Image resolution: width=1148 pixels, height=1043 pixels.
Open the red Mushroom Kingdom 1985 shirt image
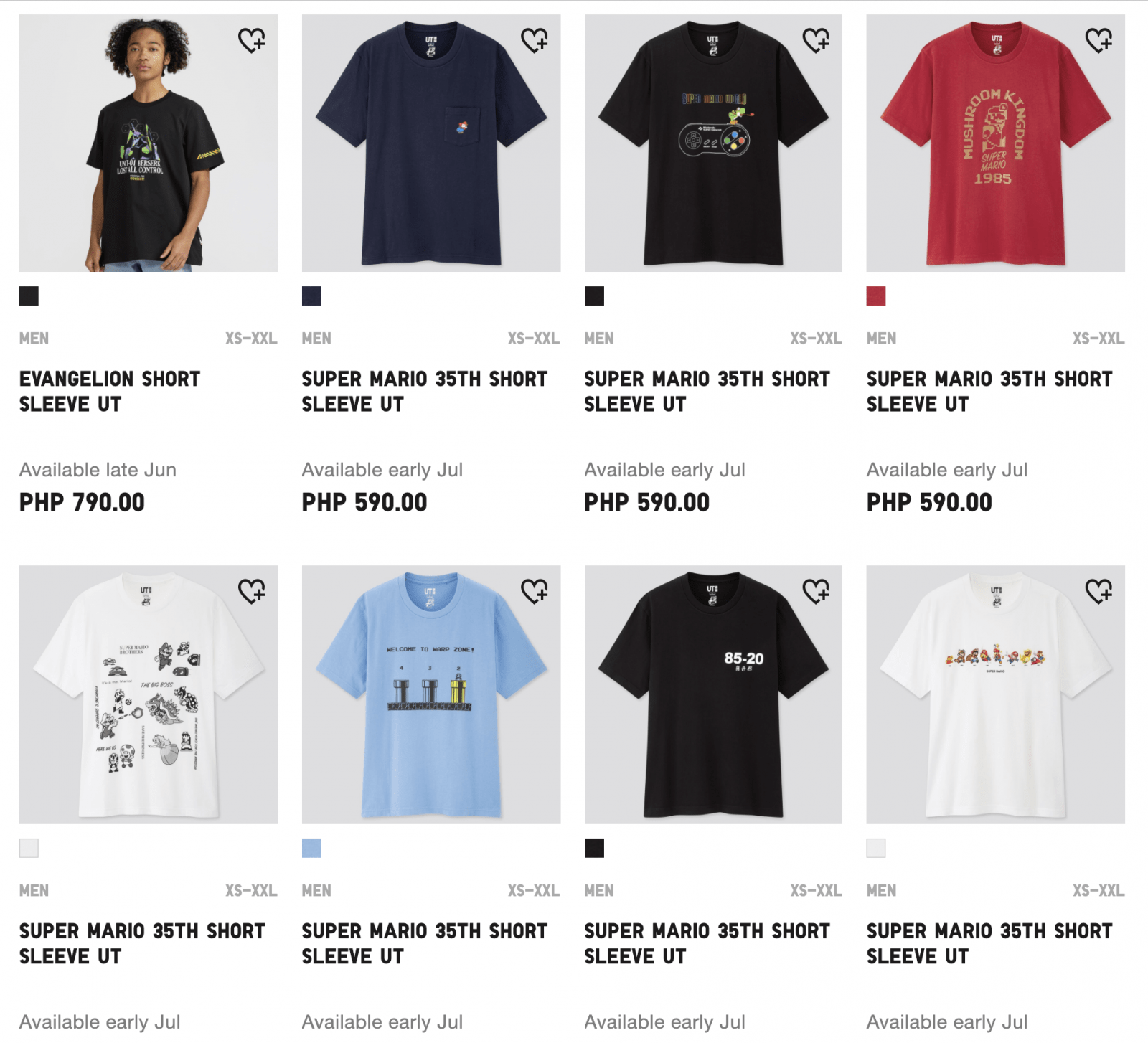pos(996,143)
